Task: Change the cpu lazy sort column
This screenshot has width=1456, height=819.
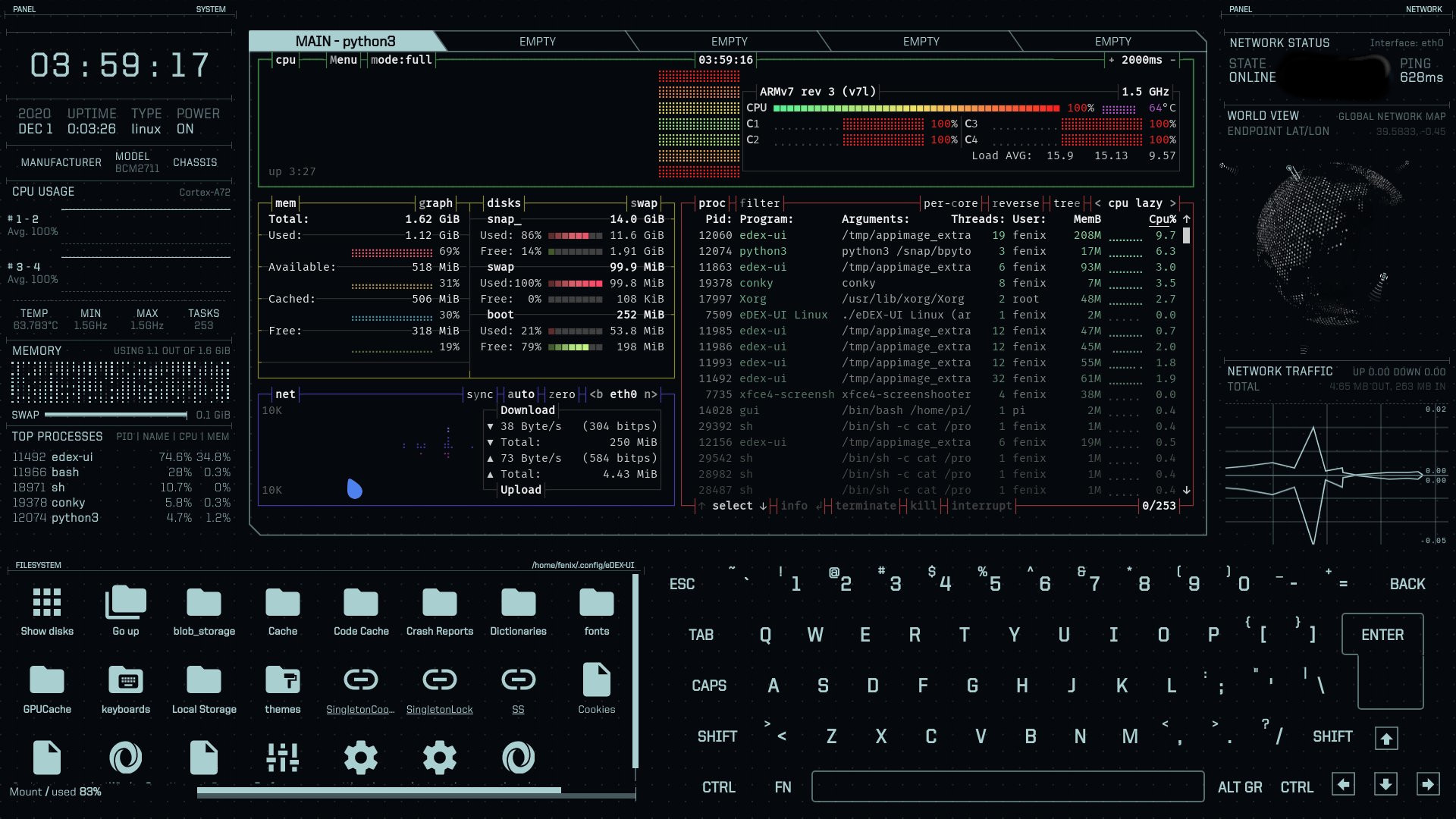Action: (1134, 203)
